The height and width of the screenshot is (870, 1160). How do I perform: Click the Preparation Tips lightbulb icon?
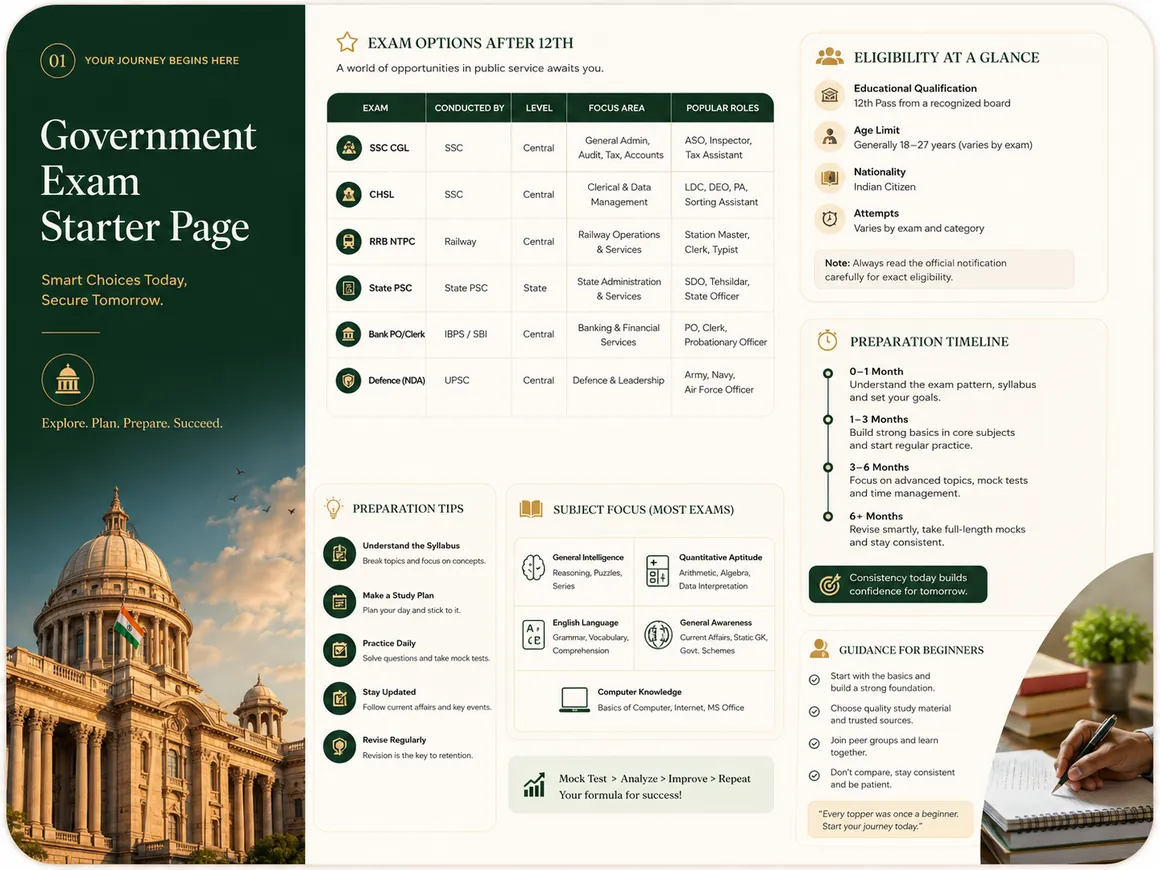[x=334, y=508]
